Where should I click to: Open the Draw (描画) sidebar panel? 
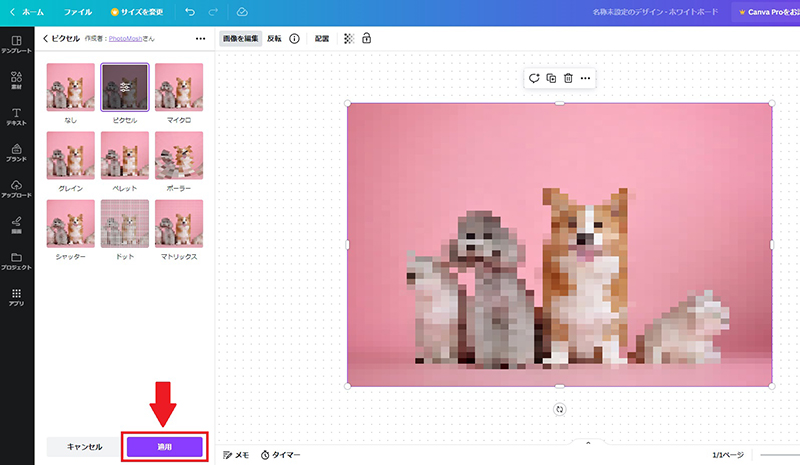pyautogui.click(x=16, y=225)
